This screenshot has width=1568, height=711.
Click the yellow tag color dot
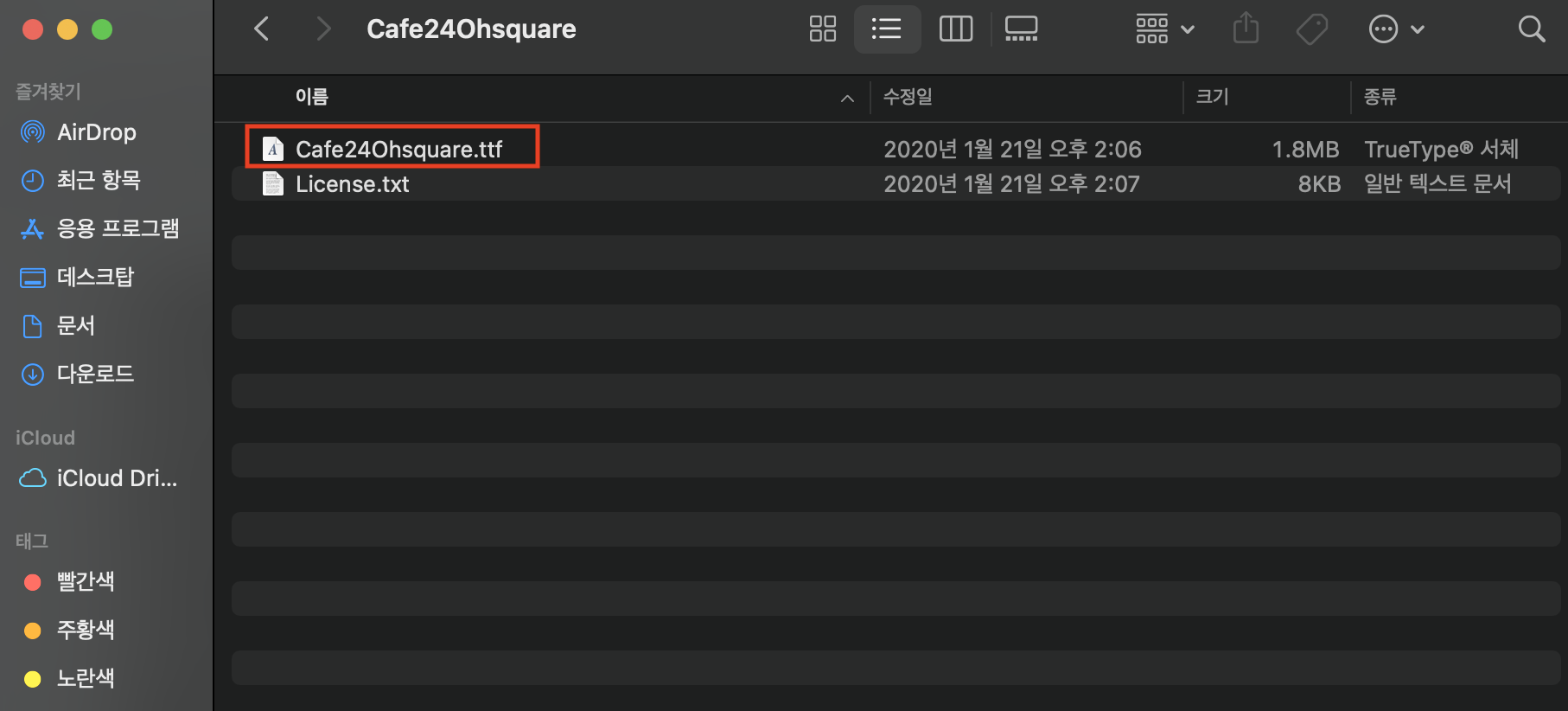(x=33, y=679)
